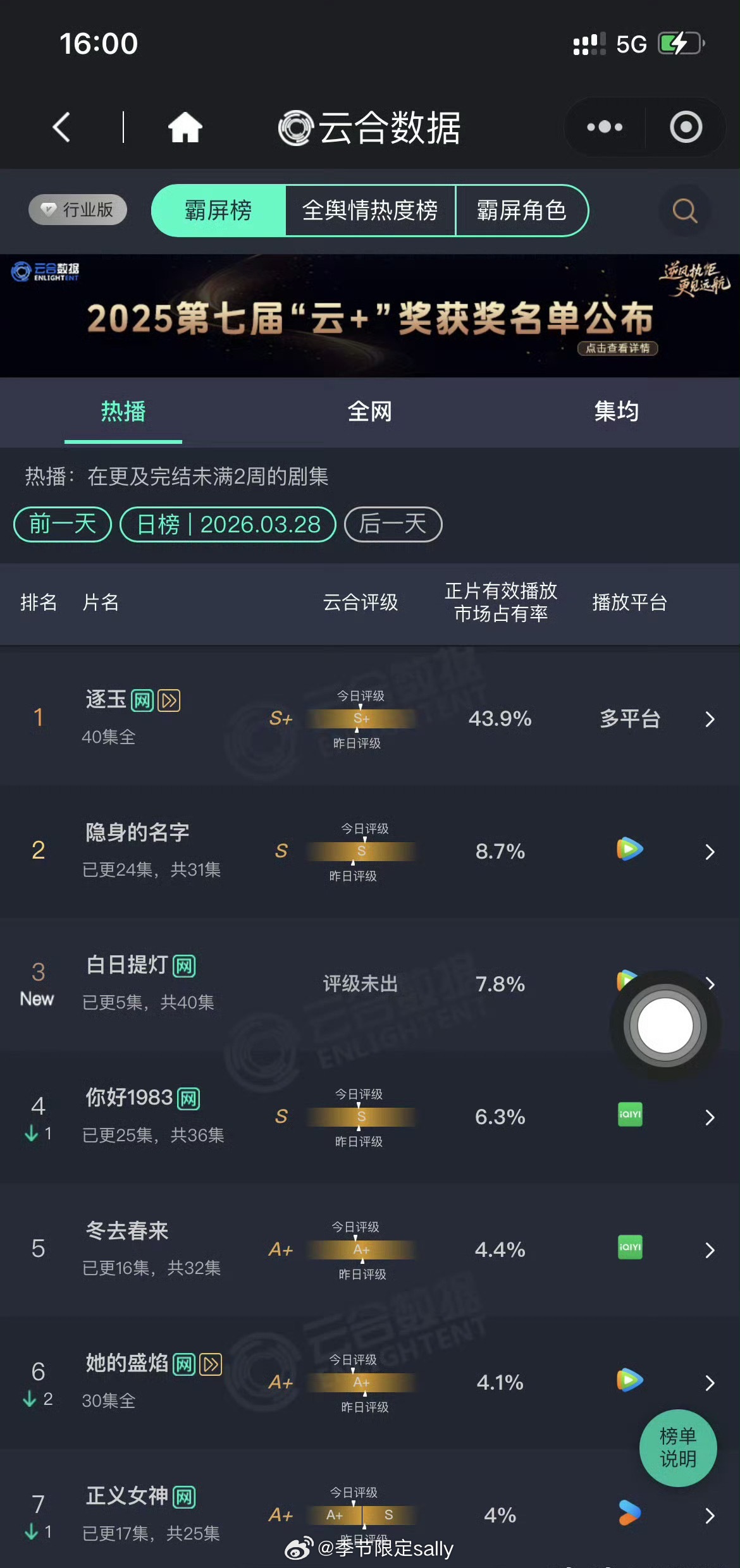Expand details for 逐玉 via its chevron

click(x=708, y=719)
